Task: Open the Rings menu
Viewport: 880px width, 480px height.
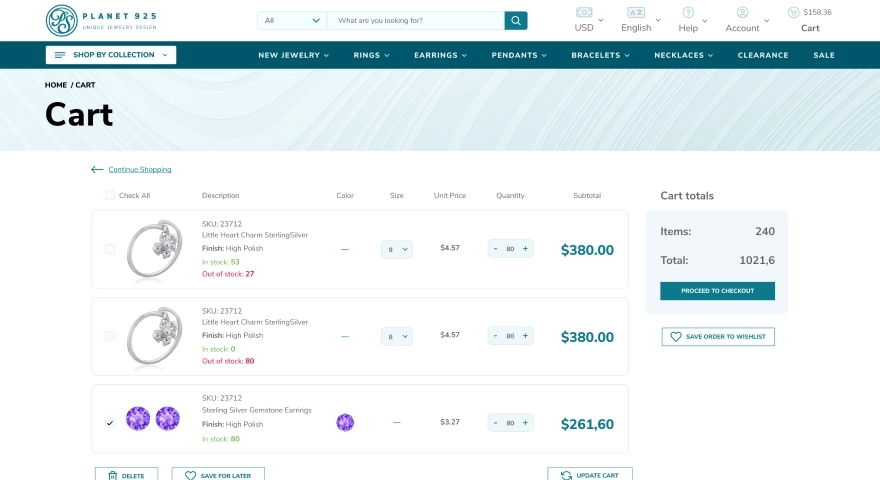Action: pos(371,55)
